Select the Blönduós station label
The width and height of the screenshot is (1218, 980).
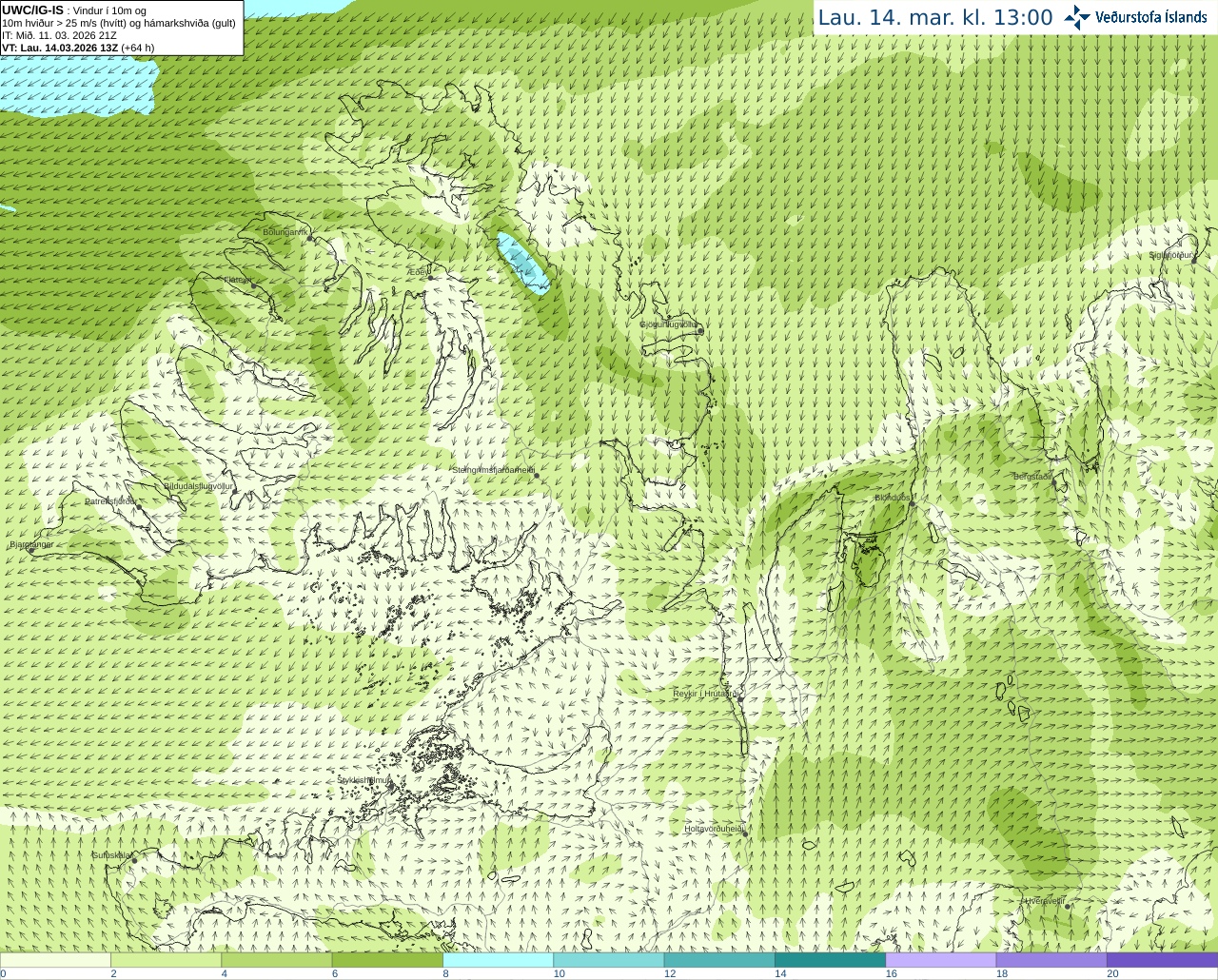893,498
